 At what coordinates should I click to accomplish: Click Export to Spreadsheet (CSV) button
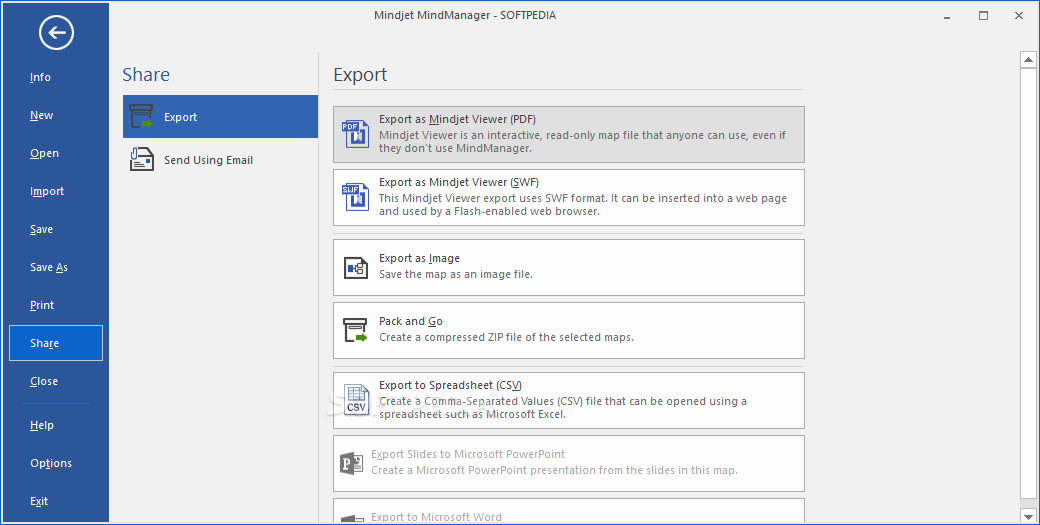tap(568, 400)
